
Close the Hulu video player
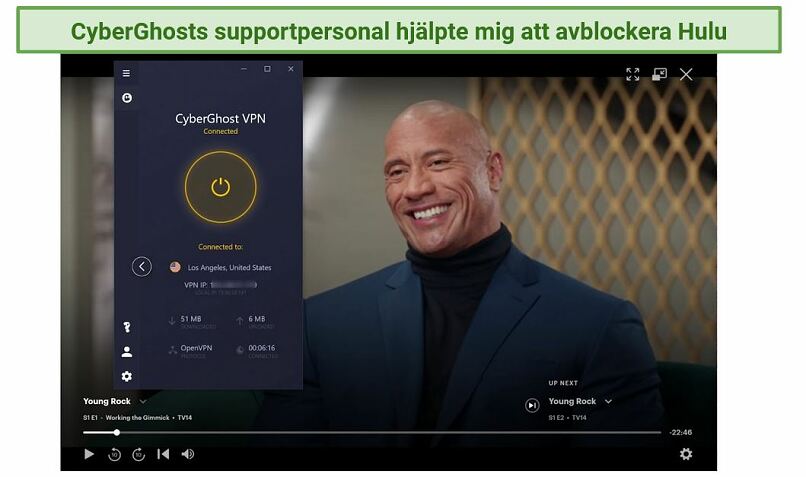point(686,74)
